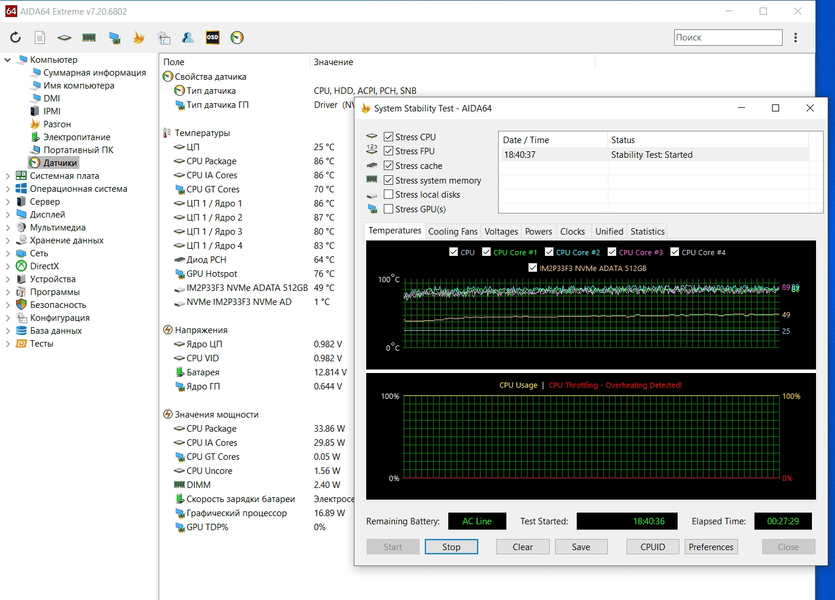Expand the Системная плата tree node
The image size is (835, 600).
pyautogui.click(x=7, y=176)
